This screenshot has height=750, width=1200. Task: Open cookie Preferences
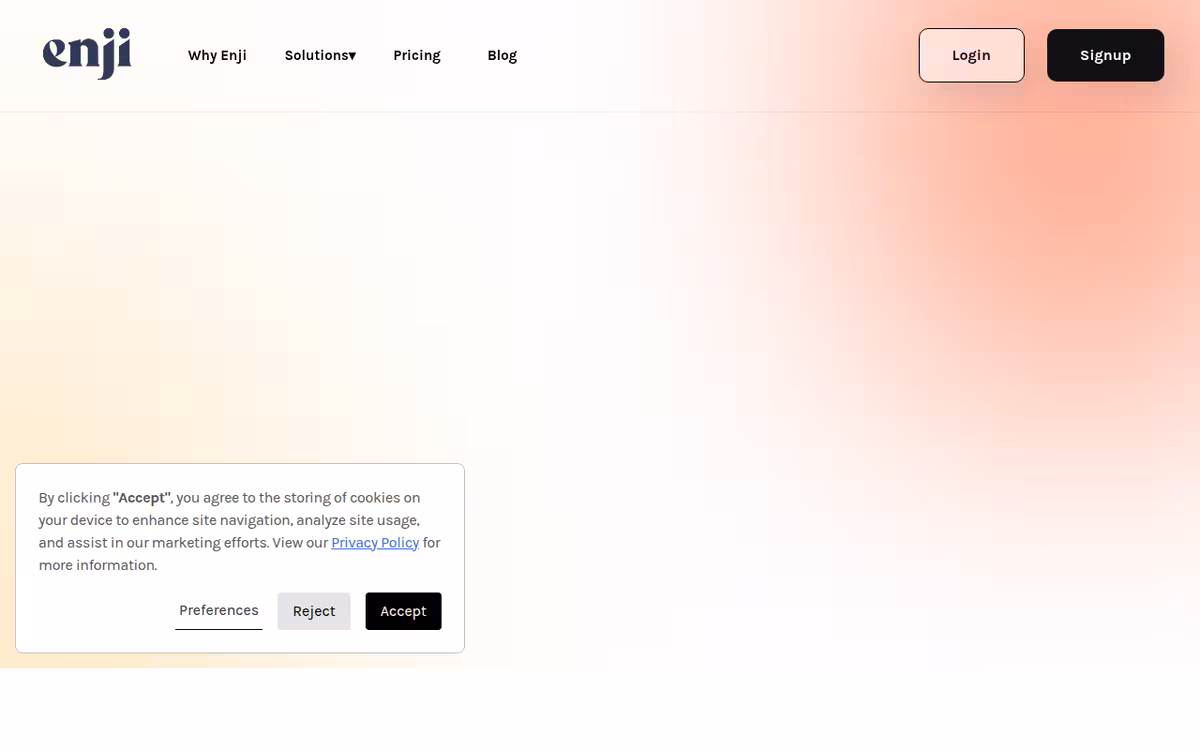coord(219,610)
